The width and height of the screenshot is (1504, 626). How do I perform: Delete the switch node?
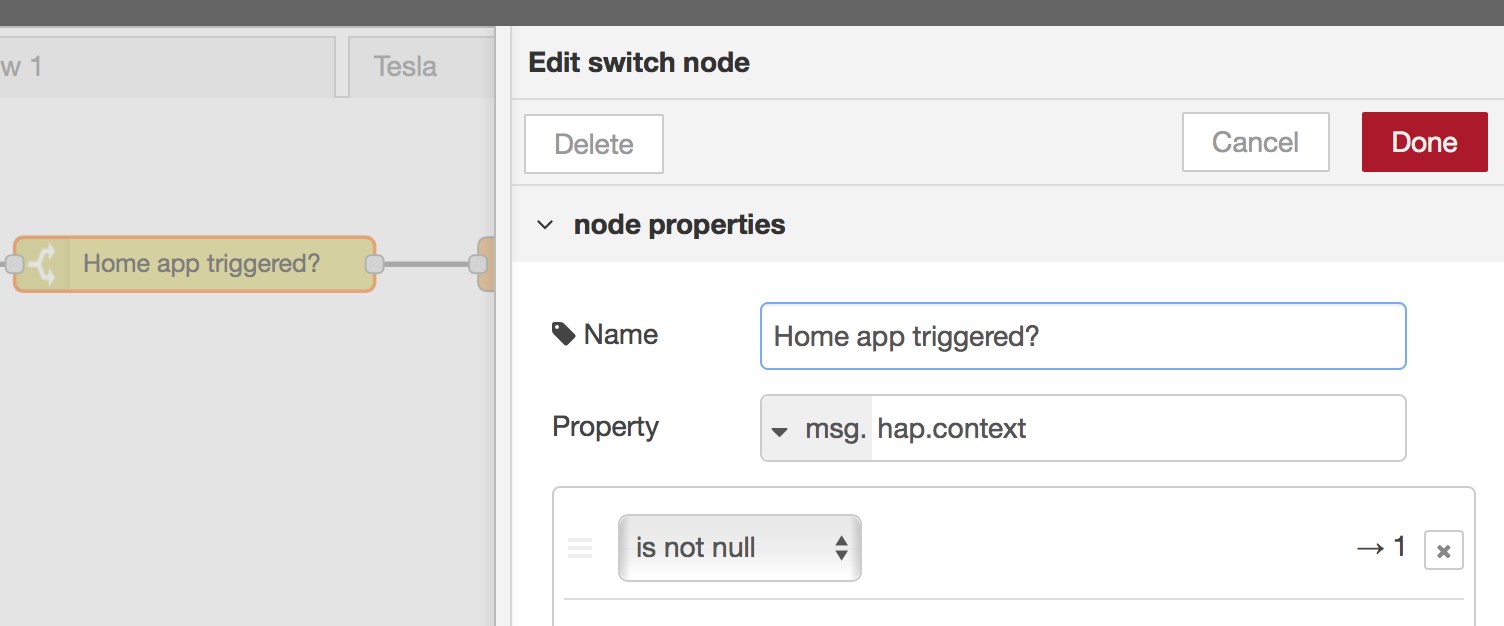[x=594, y=144]
